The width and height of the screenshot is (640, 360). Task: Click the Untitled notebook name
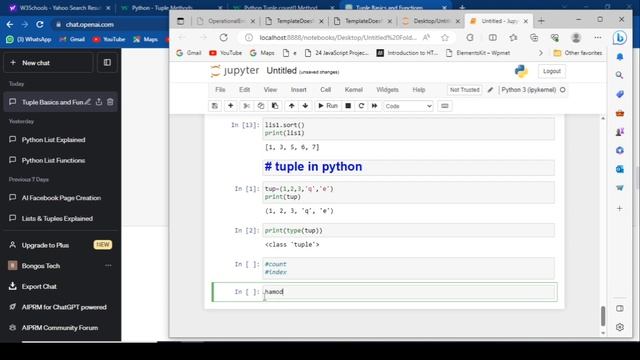[281, 71]
